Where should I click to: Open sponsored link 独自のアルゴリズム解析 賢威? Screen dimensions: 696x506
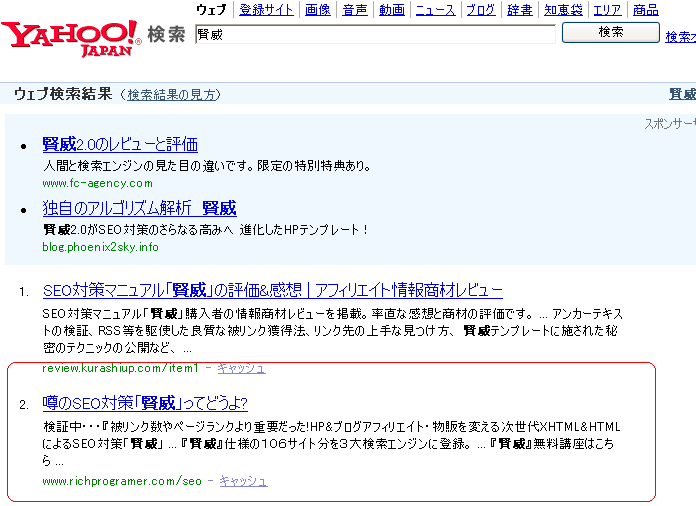[x=139, y=208]
